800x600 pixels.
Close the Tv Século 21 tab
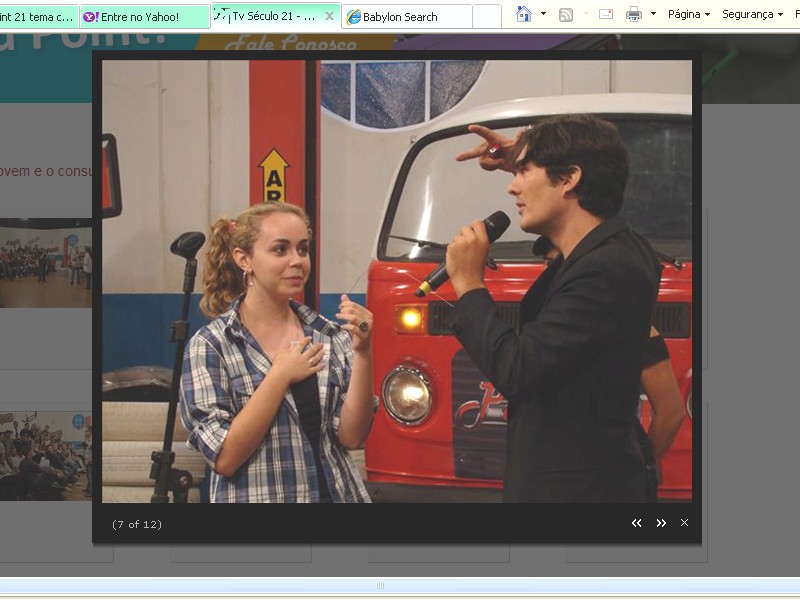[x=330, y=16]
